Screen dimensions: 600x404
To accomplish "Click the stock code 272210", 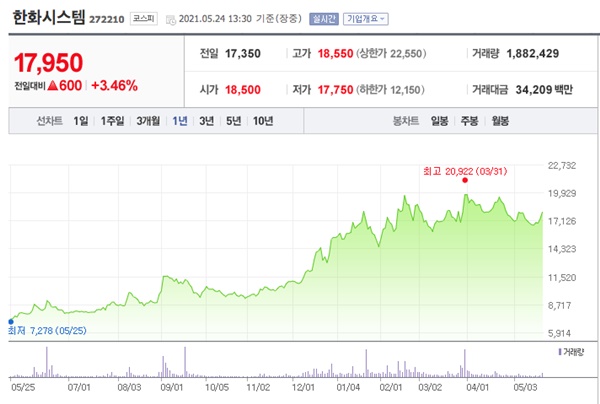I will coord(107,20).
